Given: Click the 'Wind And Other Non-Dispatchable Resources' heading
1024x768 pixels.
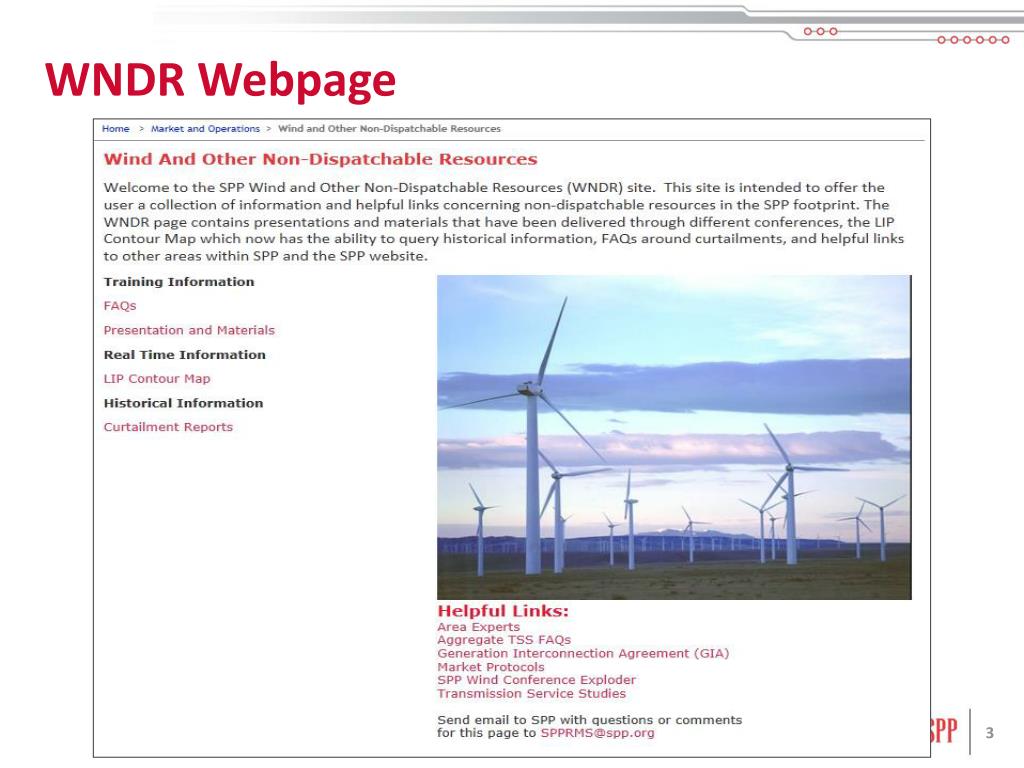Looking at the screenshot, I should click(x=320, y=159).
